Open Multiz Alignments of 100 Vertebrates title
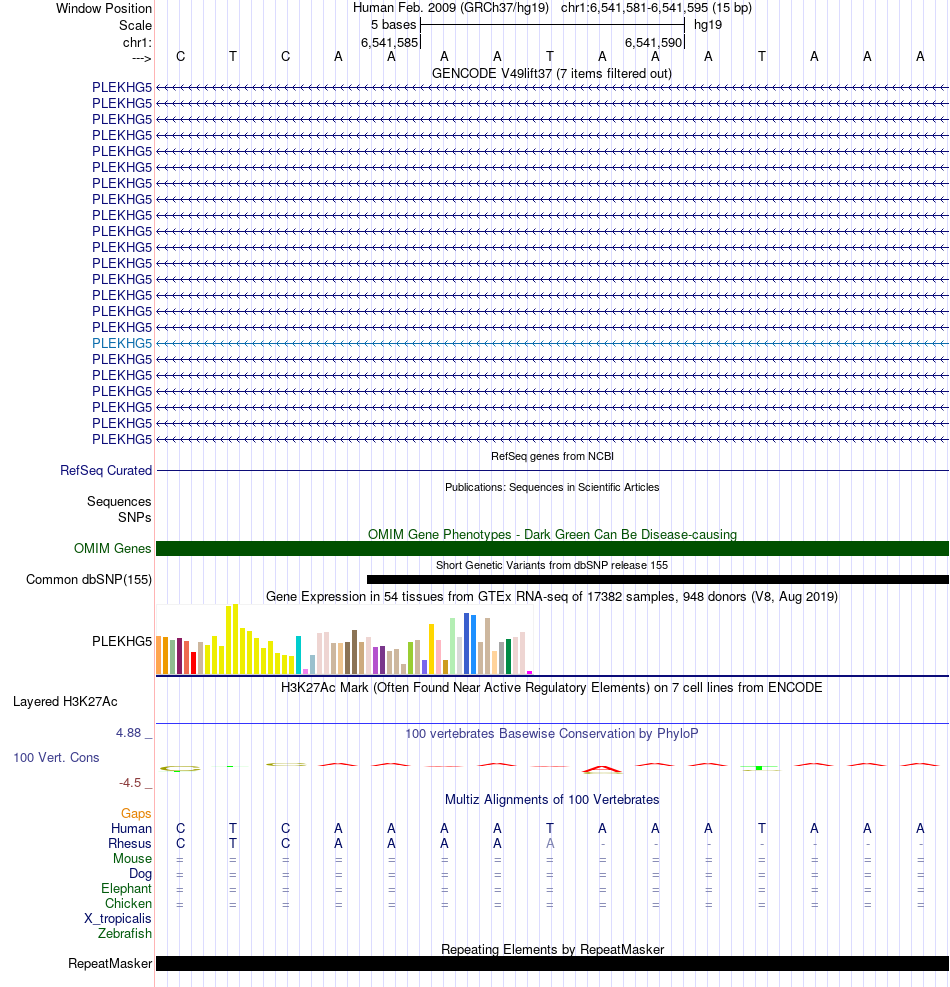Viewport: 950px width, 987px height. pos(552,799)
